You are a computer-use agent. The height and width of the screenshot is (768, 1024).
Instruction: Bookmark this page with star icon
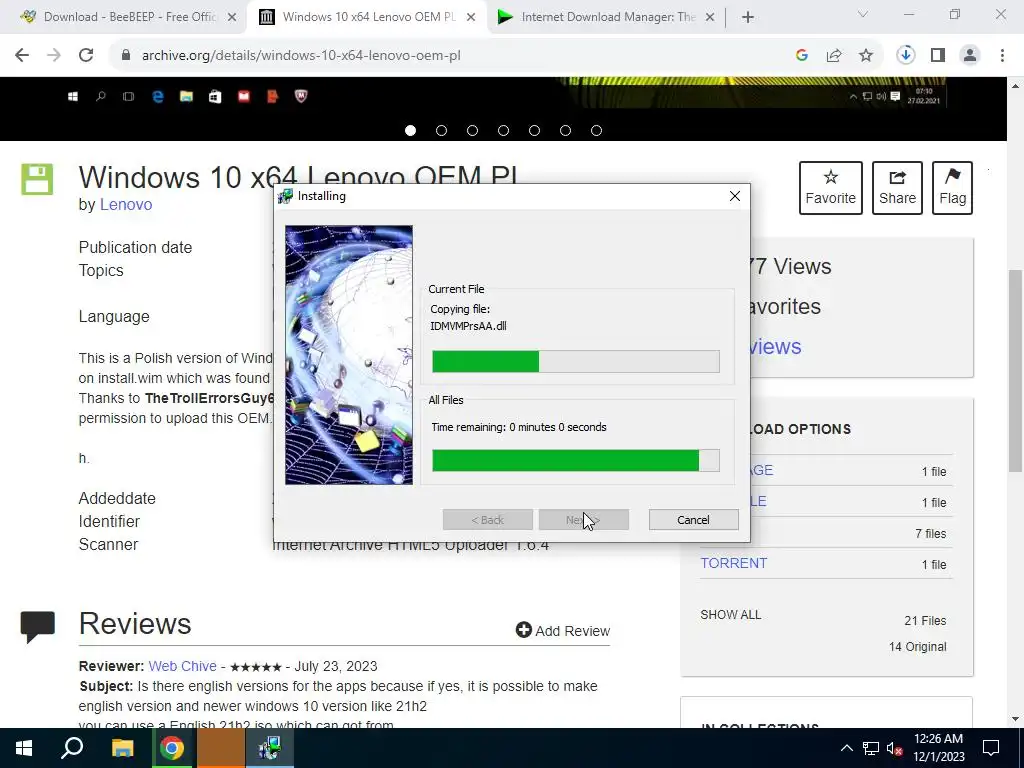(x=866, y=56)
